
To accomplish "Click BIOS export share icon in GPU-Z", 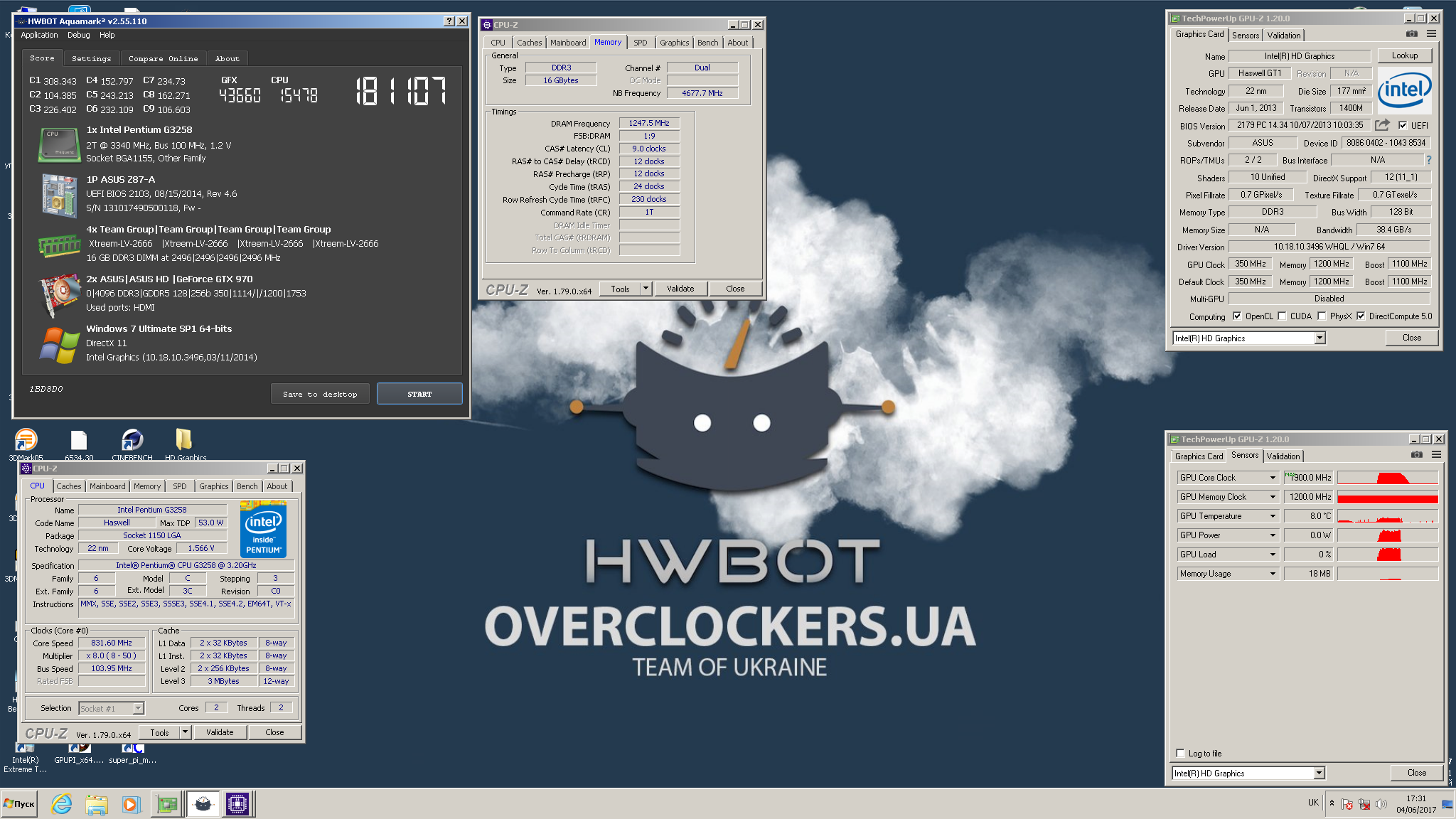I will [1382, 125].
